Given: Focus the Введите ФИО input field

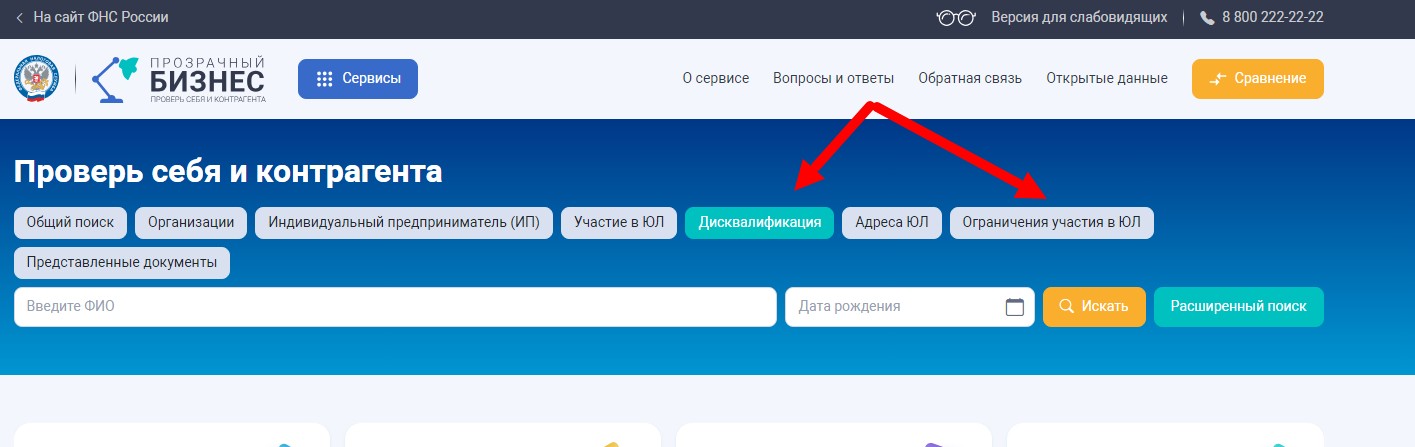Looking at the screenshot, I should pos(395,307).
